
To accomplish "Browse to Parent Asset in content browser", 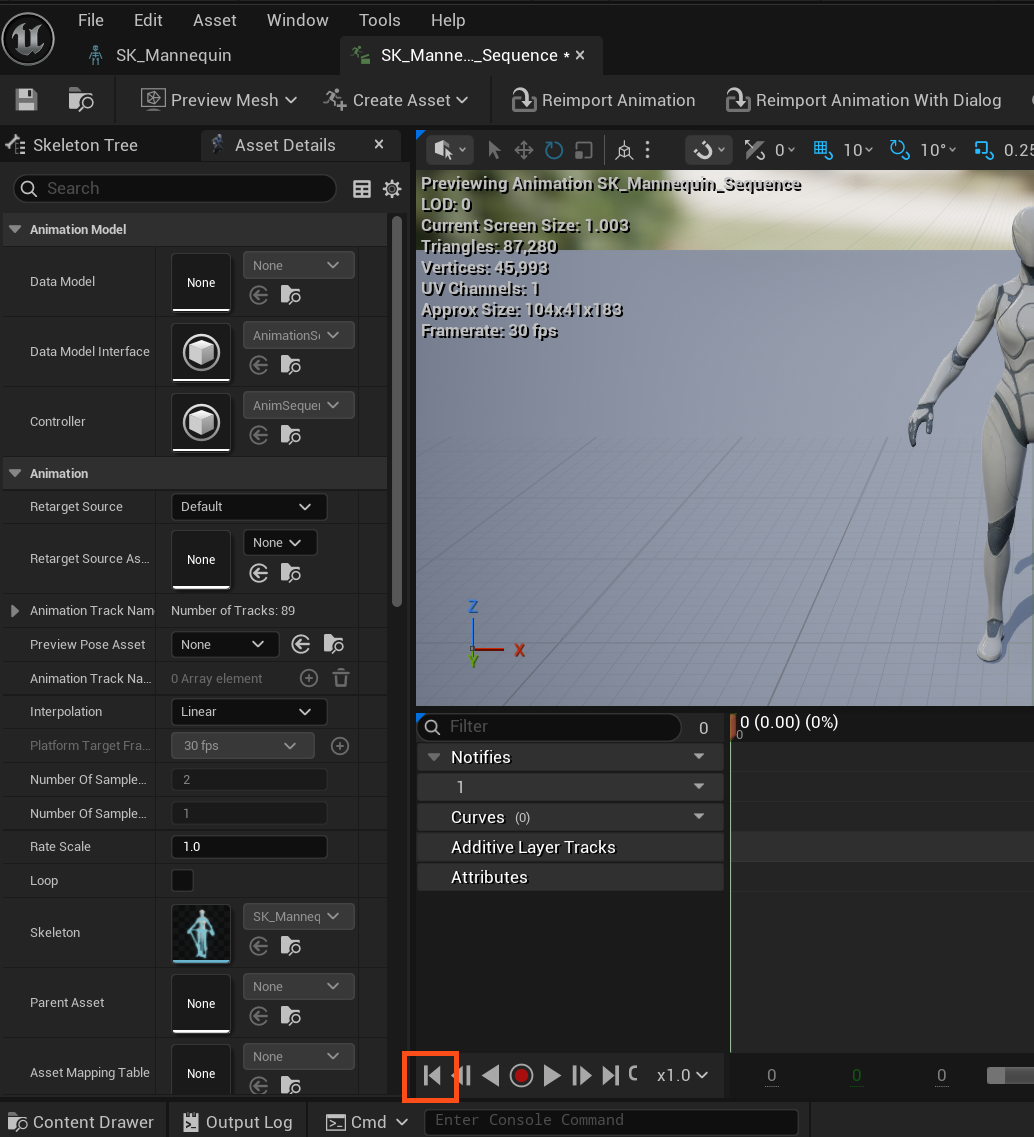I will (291, 1016).
